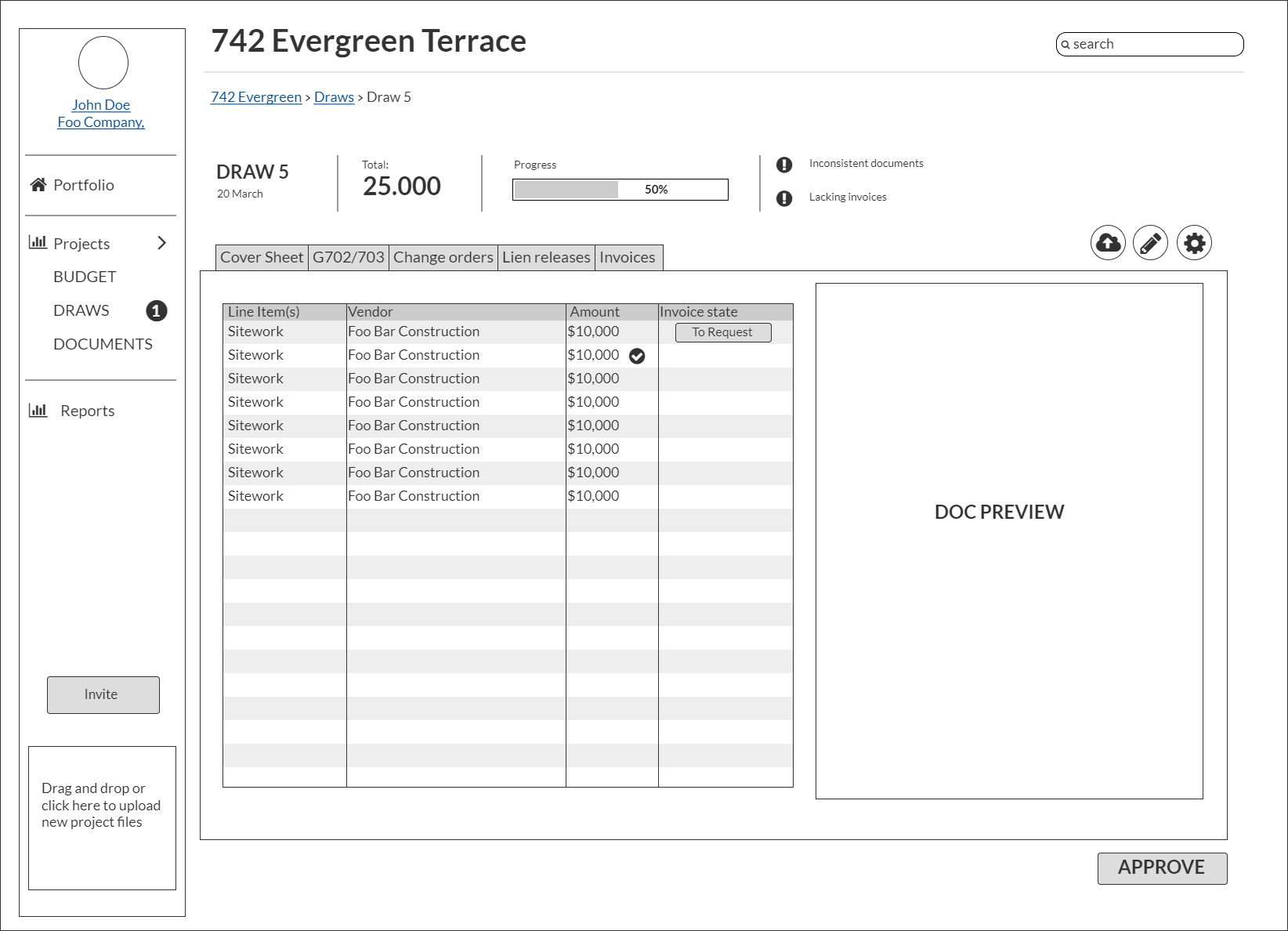The width and height of the screenshot is (1288, 931).
Task: Click the cloud upload icon
Action: pyautogui.click(x=1108, y=243)
